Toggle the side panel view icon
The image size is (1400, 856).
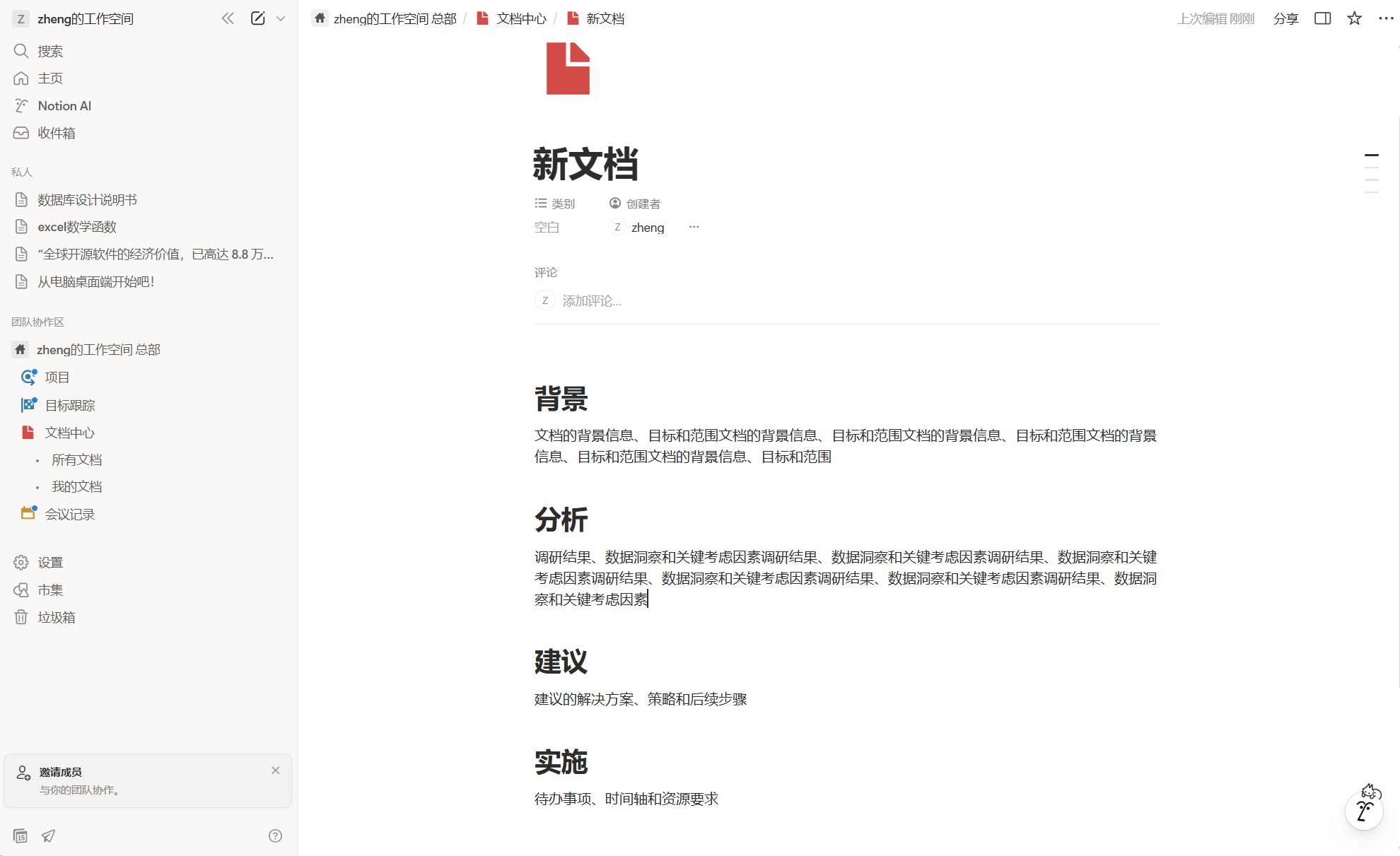tap(1322, 18)
